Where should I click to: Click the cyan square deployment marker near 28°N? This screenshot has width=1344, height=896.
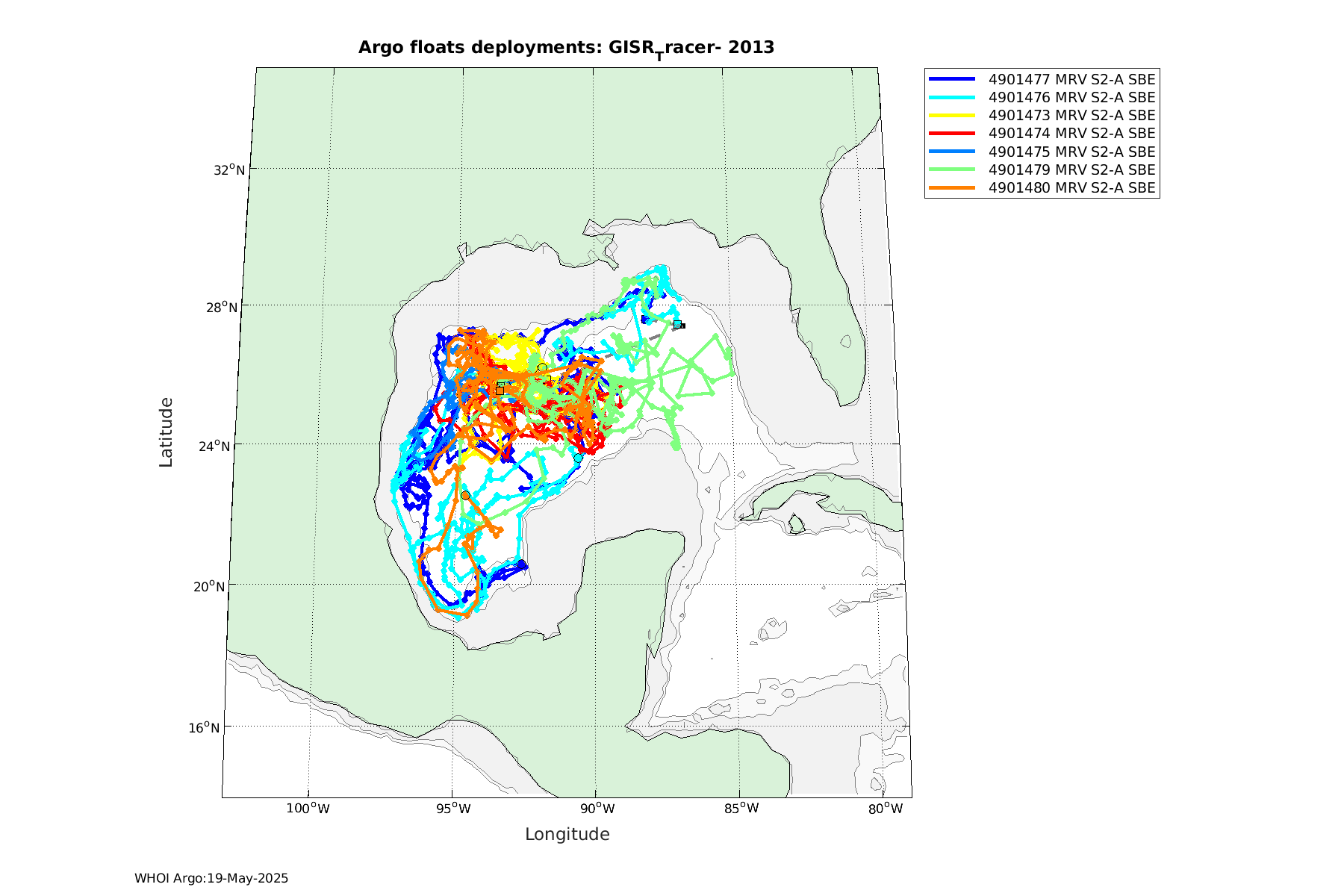pyautogui.click(x=677, y=324)
